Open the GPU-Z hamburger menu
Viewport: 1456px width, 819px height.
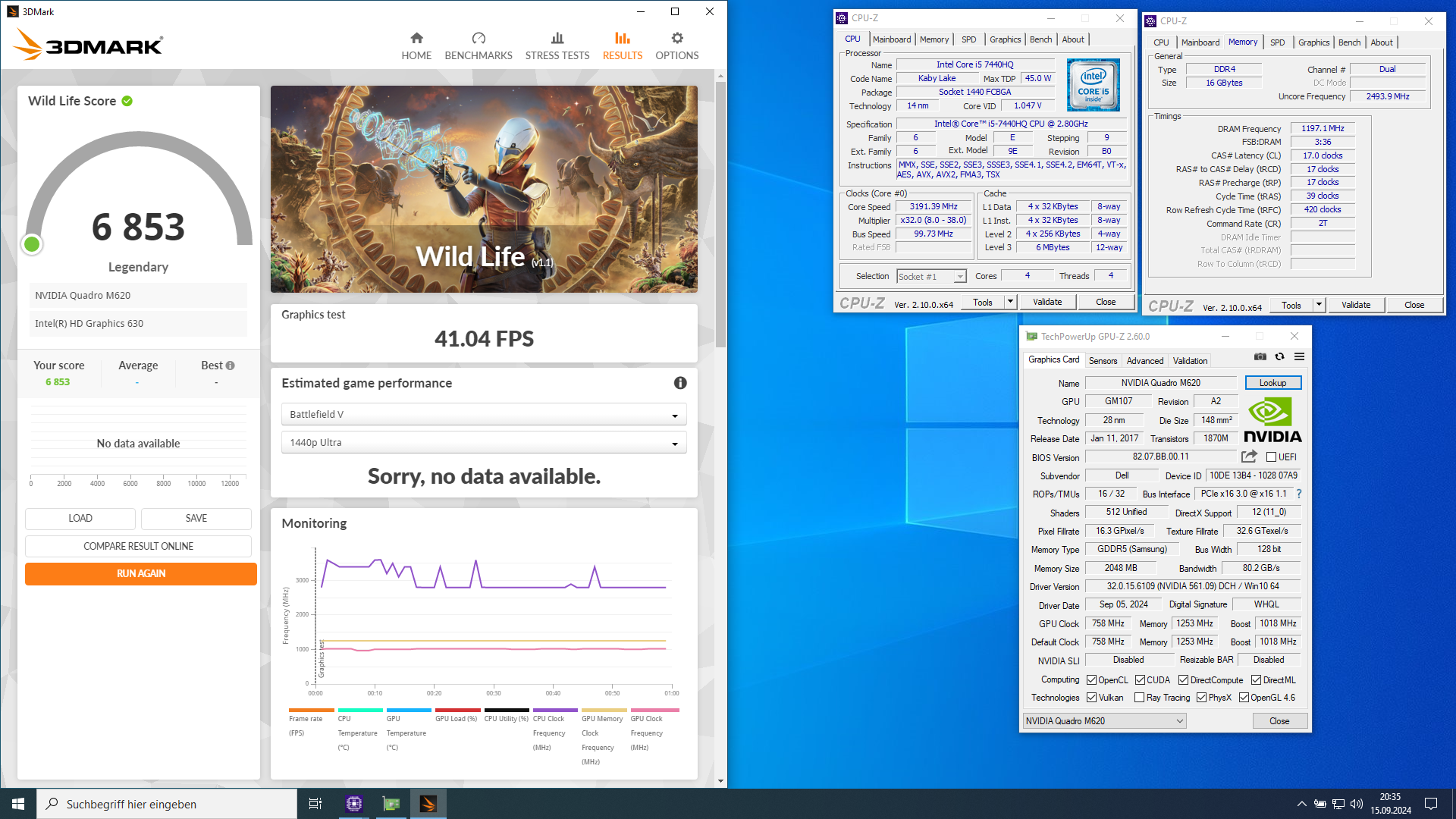1299,356
